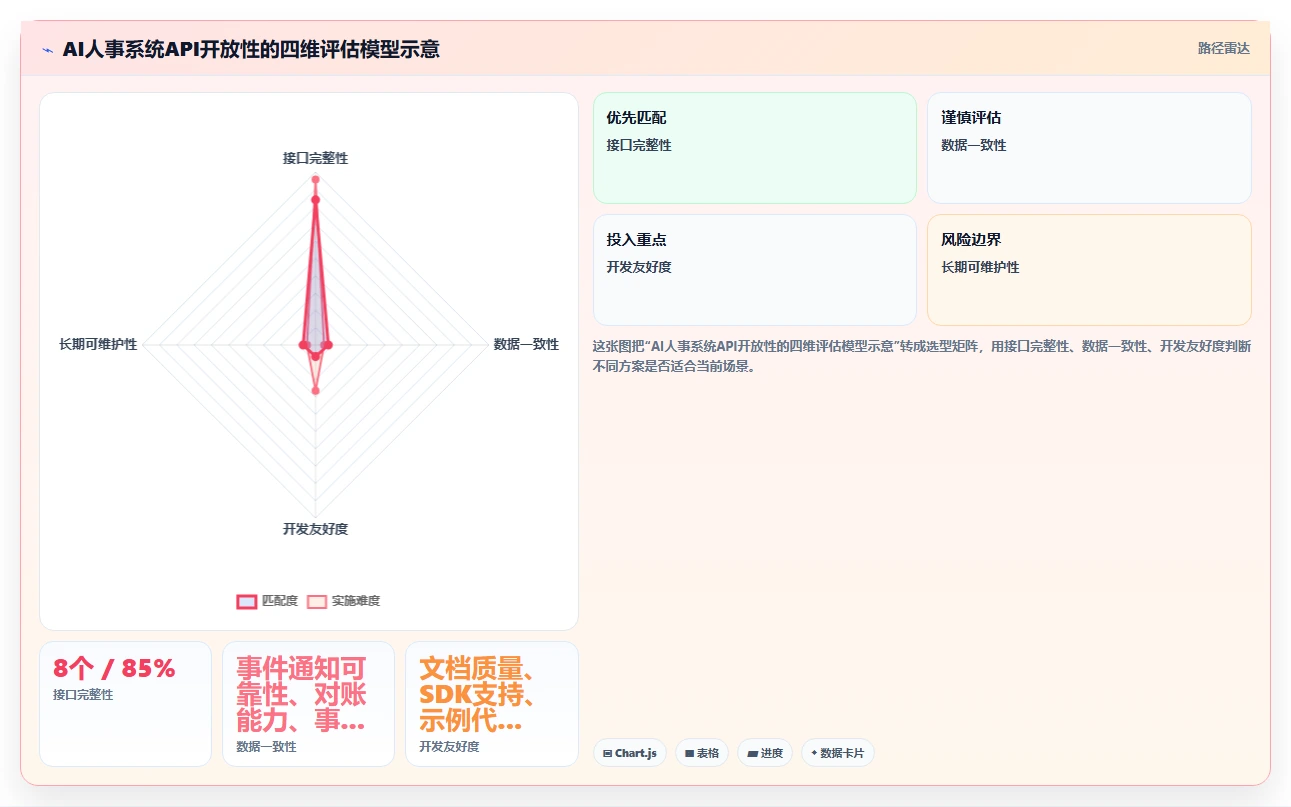
Task: Click 接口完整性 text in 优先匹配 card
Action: (x=639, y=145)
